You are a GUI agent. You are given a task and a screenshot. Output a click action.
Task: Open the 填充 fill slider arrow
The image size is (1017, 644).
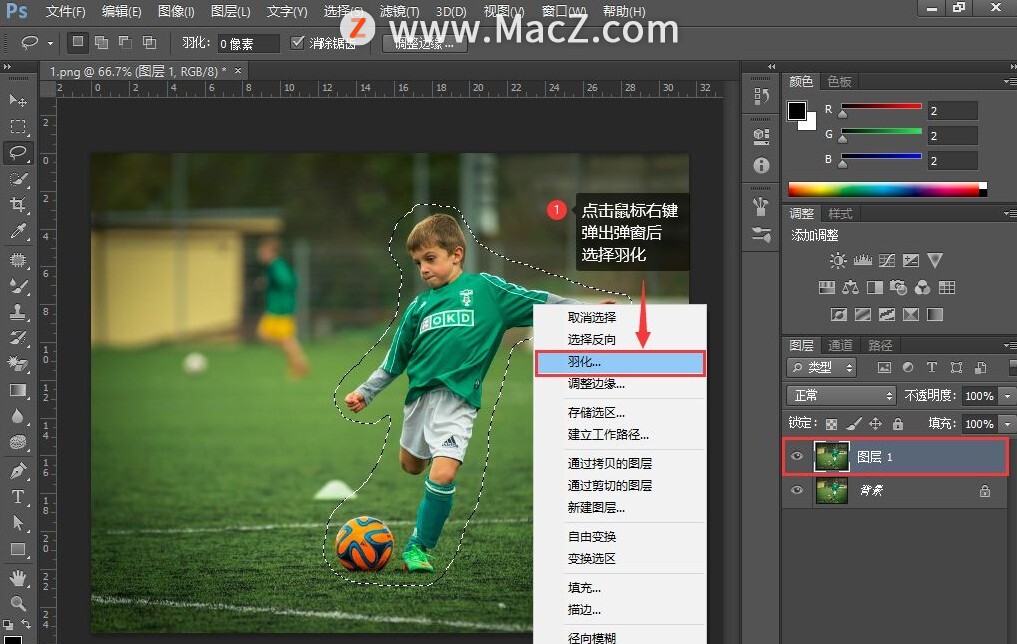coord(1007,424)
